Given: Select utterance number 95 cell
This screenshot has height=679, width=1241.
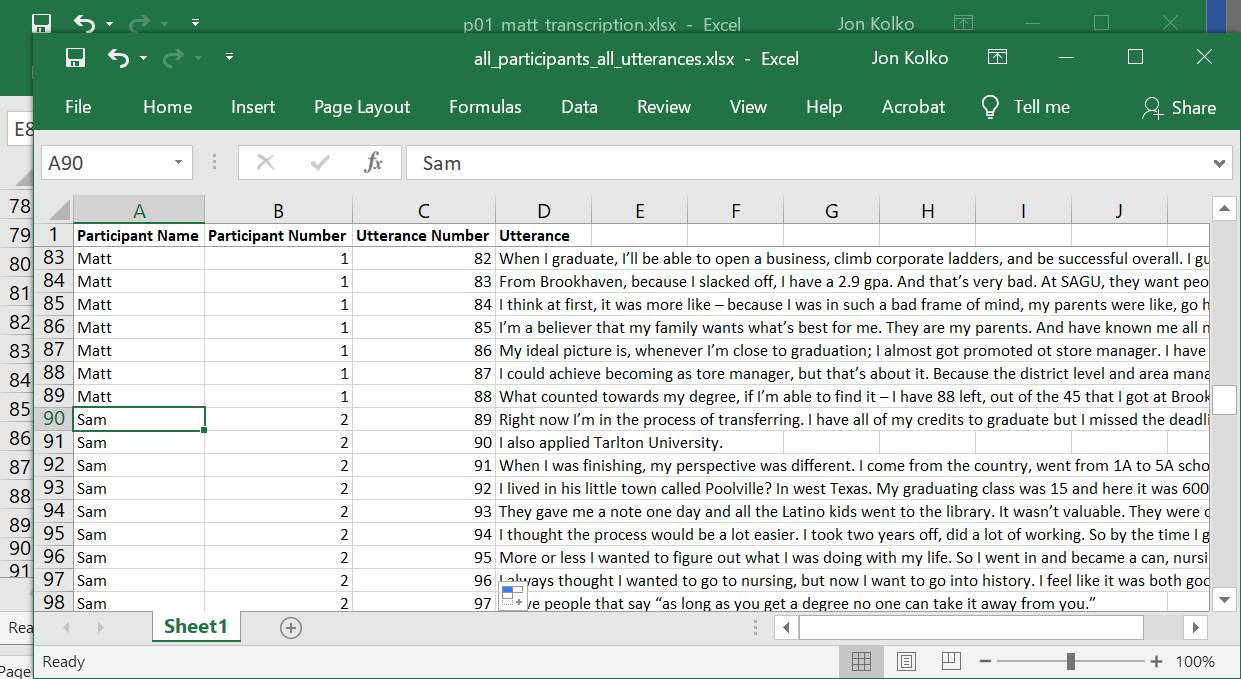Looking at the screenshot, I should pos(424,557).
